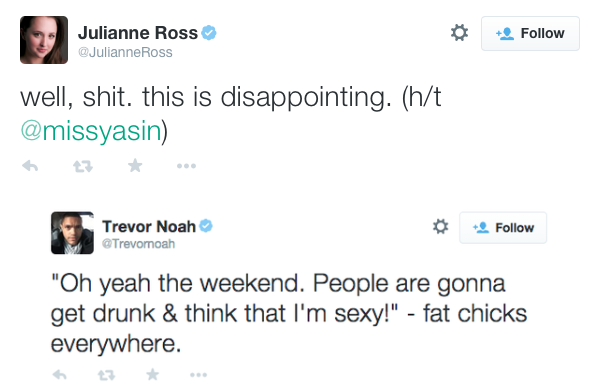This screenshot has width=616, height=390.
Task: Open gear settings menu for Julianne Ross
Action: click(x=459, y=33)
